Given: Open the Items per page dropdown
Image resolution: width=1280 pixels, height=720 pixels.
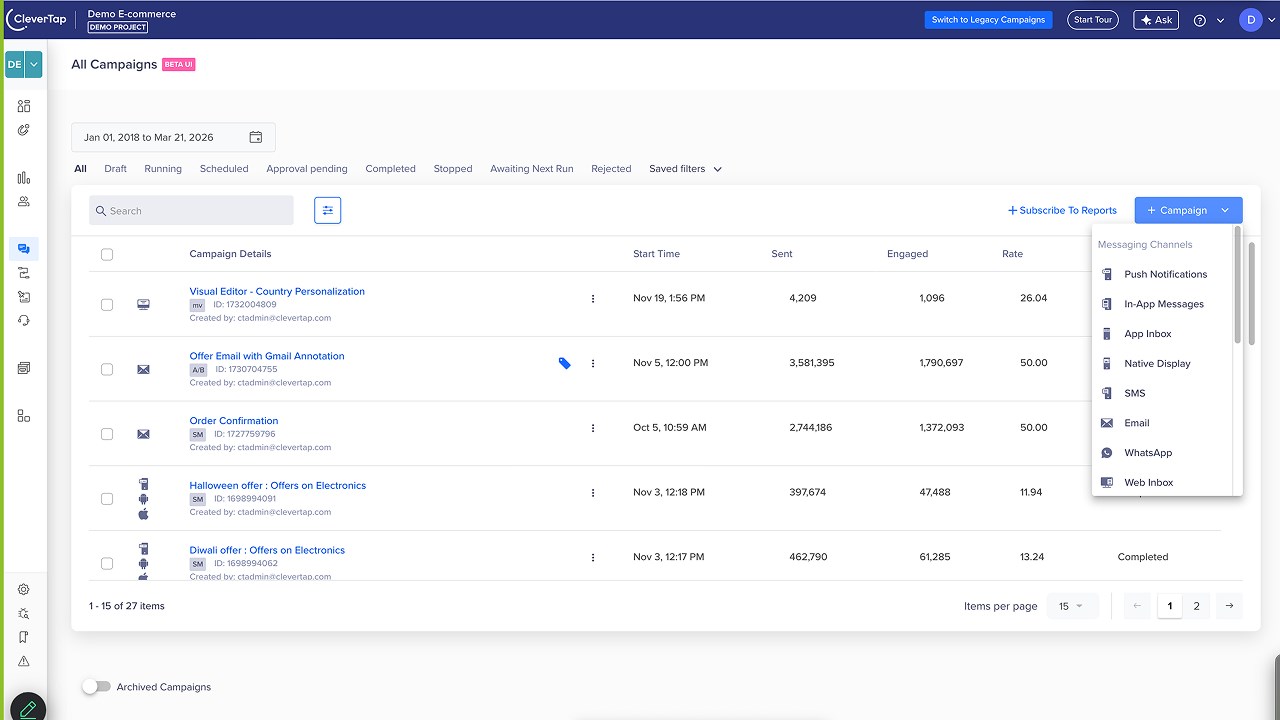Looking at the screenshot, I should pos(1072,606).
